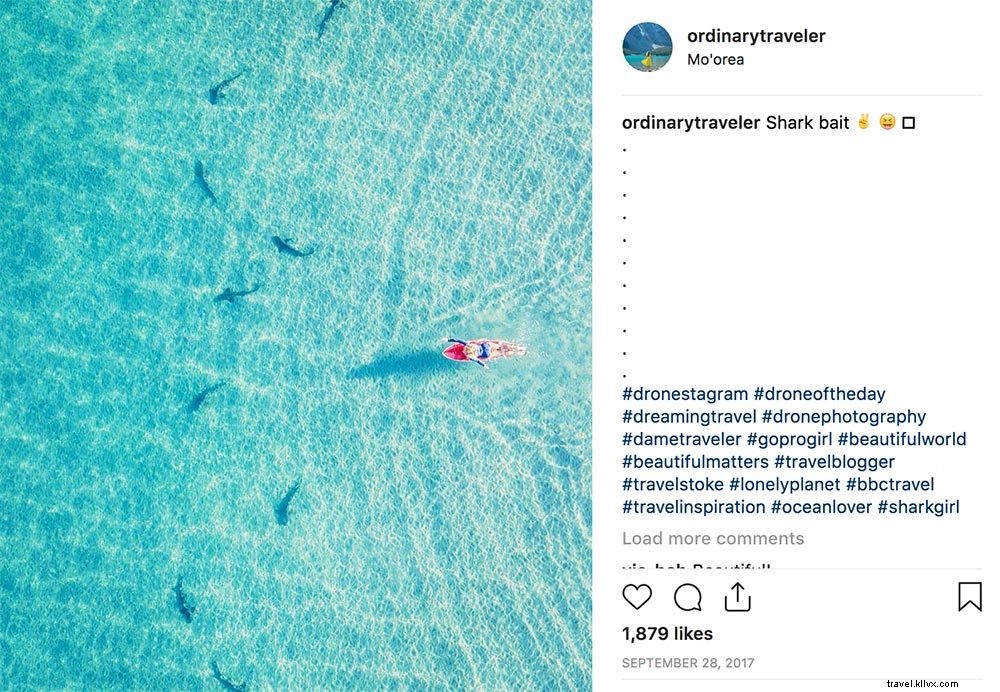
Task: Open comments using the speech bubble icon
Action: coord(685,597)
